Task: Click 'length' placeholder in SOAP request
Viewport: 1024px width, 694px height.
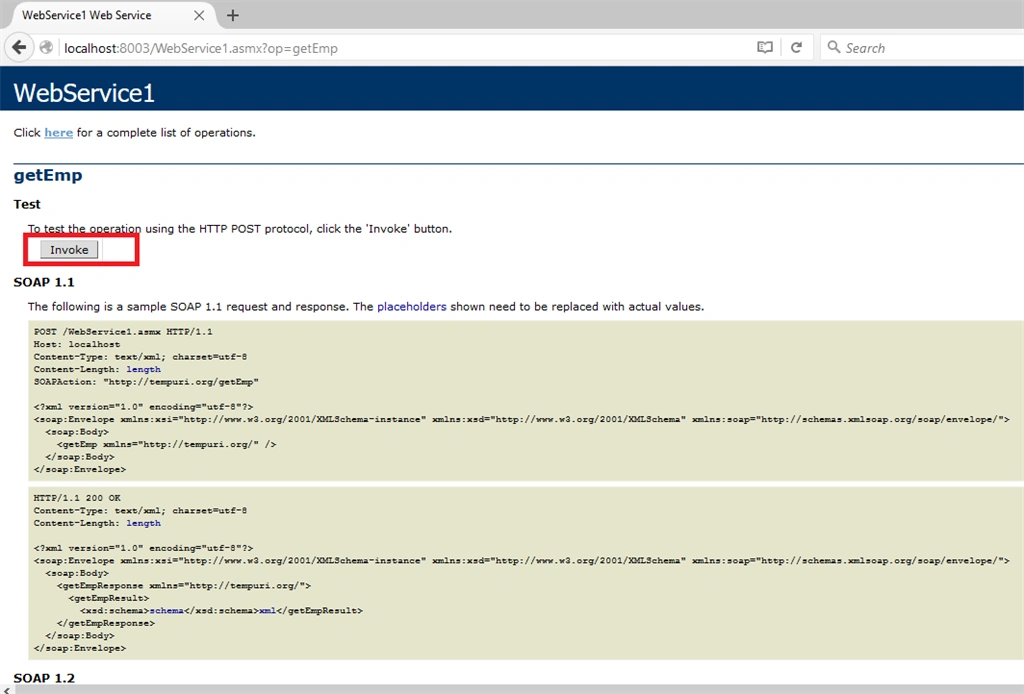Action: [143, 369]
